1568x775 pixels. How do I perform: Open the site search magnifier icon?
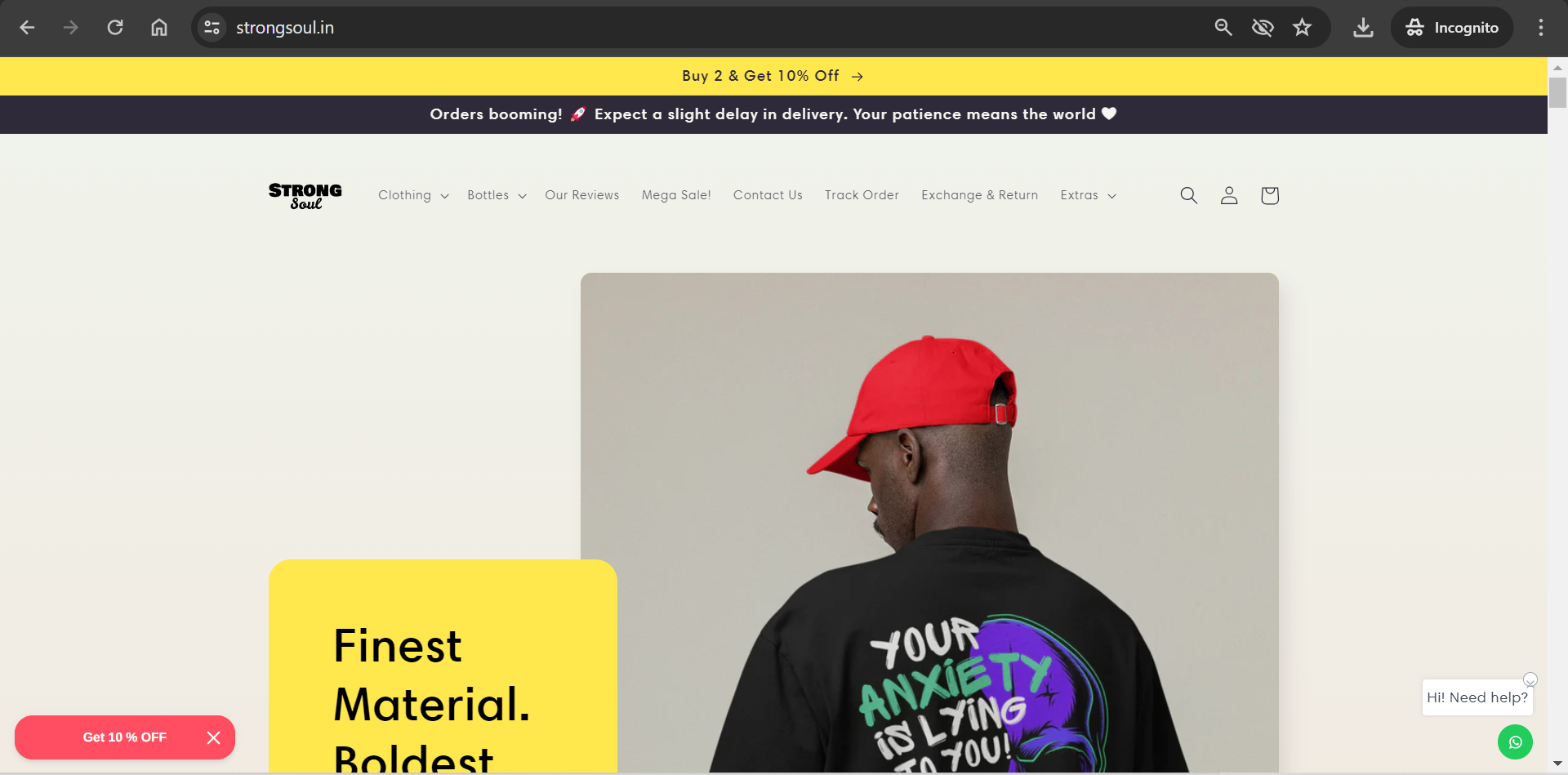(x=1188, y=195)
